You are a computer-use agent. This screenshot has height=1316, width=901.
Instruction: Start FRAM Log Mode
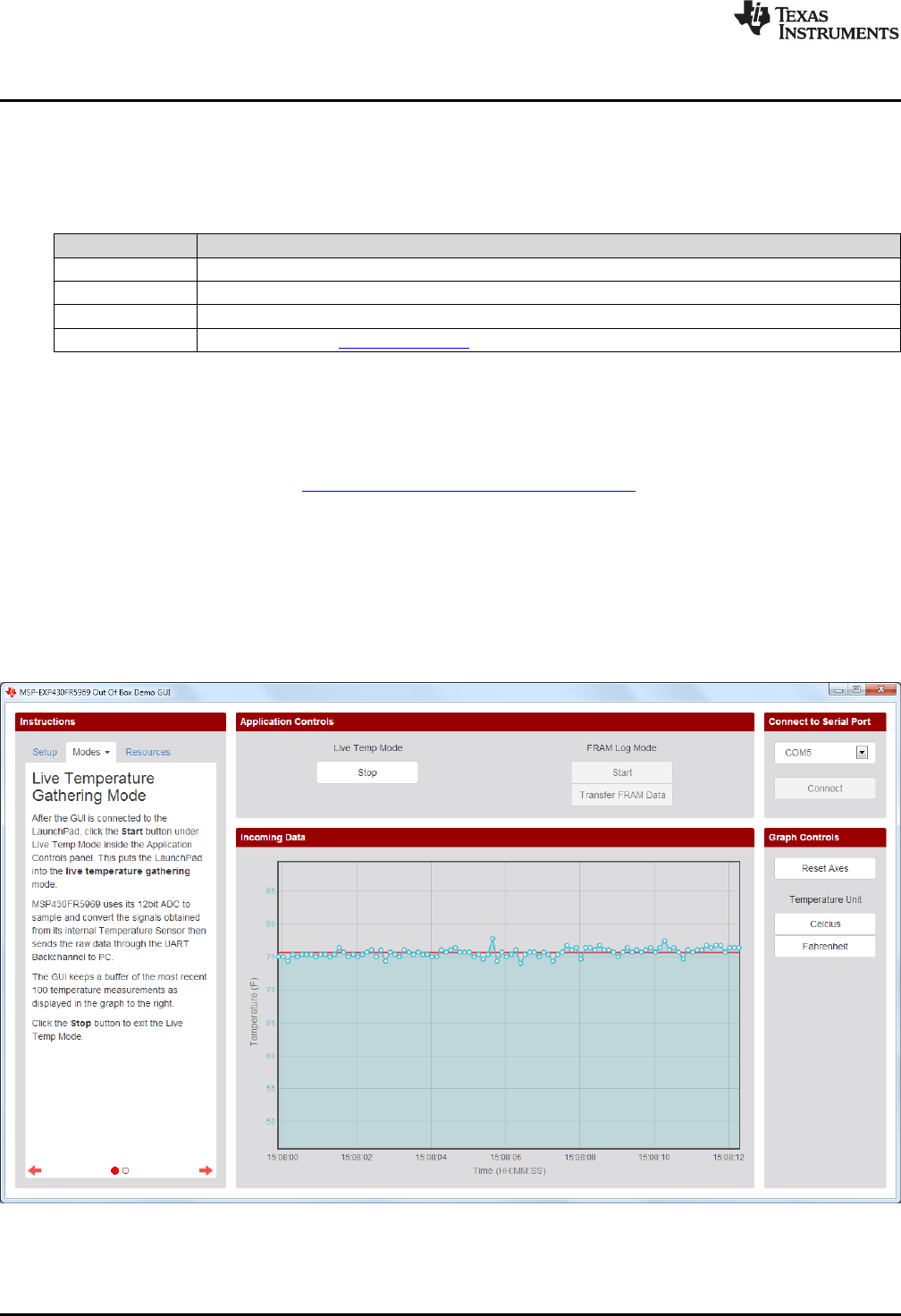point(622,772)
